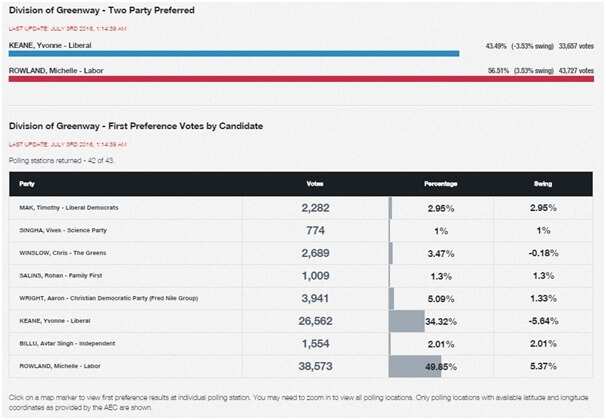Click the red Labor two-party preferred bar

pos(300,80)
